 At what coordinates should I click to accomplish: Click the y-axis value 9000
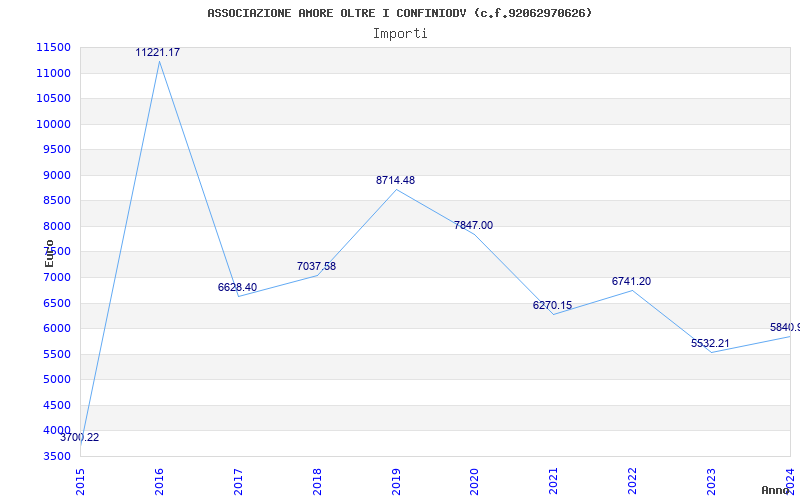[57, 175]
